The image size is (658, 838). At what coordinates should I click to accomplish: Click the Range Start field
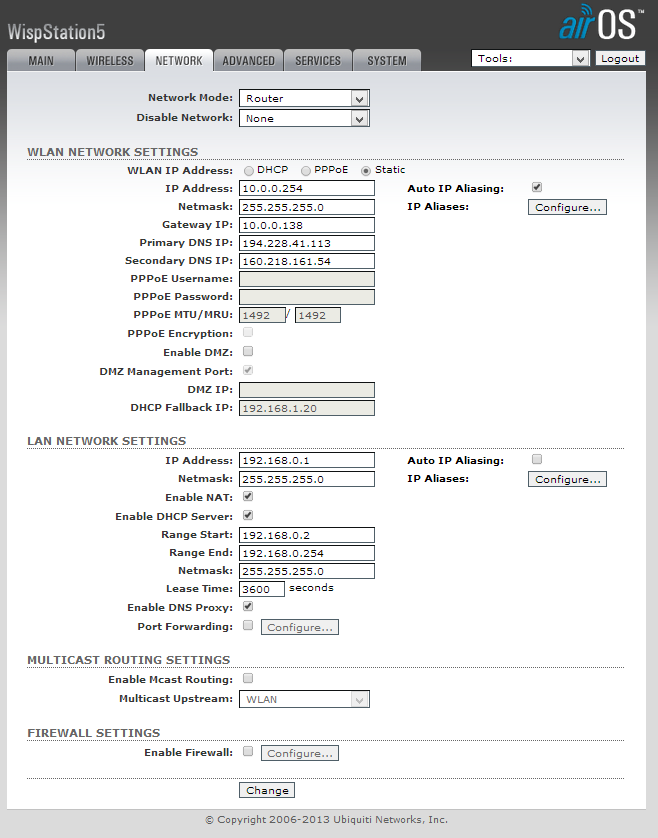[307, 535]
